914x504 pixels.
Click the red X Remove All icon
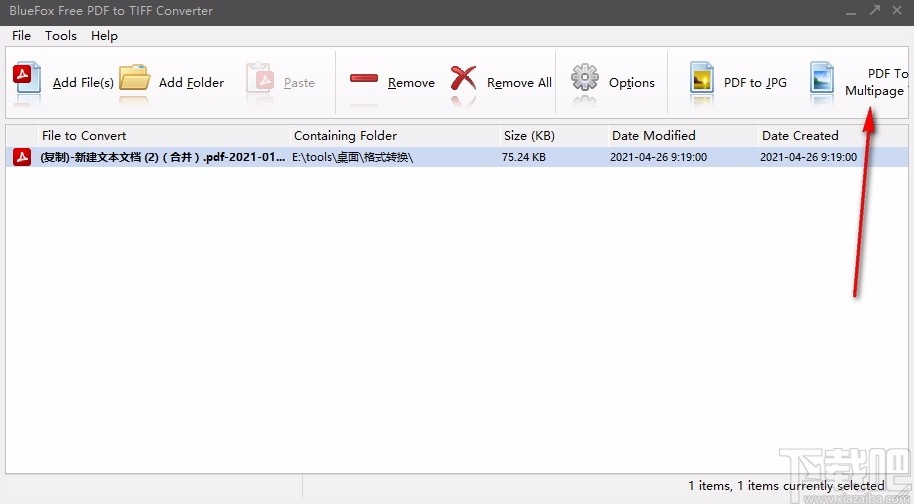[463, 78]
